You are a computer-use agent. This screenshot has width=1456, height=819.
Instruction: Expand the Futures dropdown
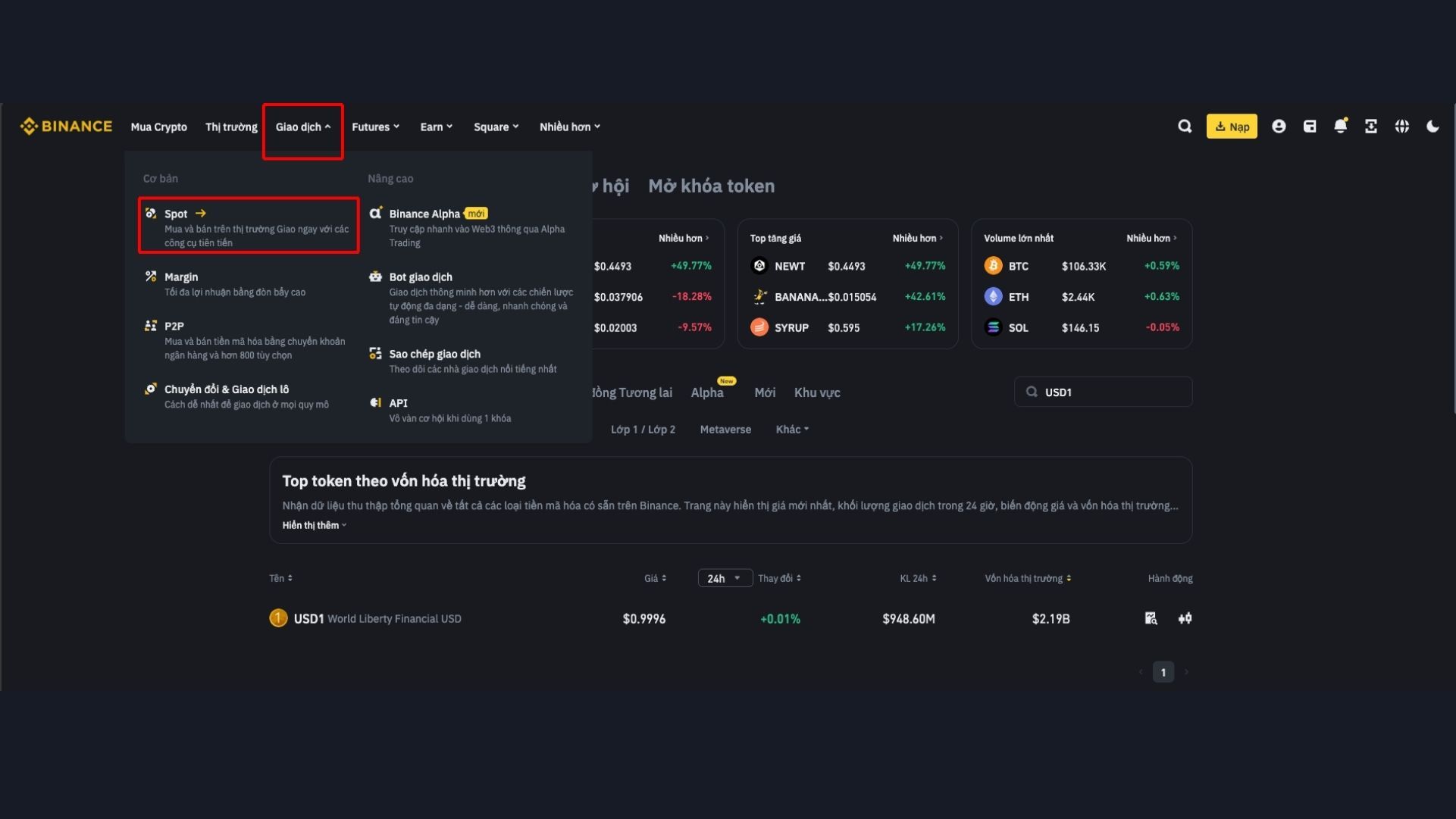(x=375, y=127)
